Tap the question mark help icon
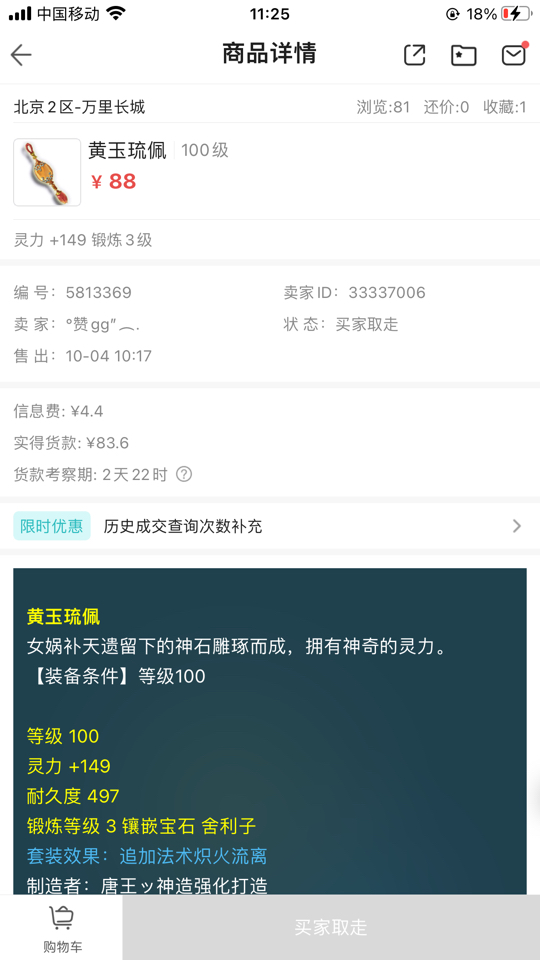This screenshot has width=540, height=960. click(184, 474)
